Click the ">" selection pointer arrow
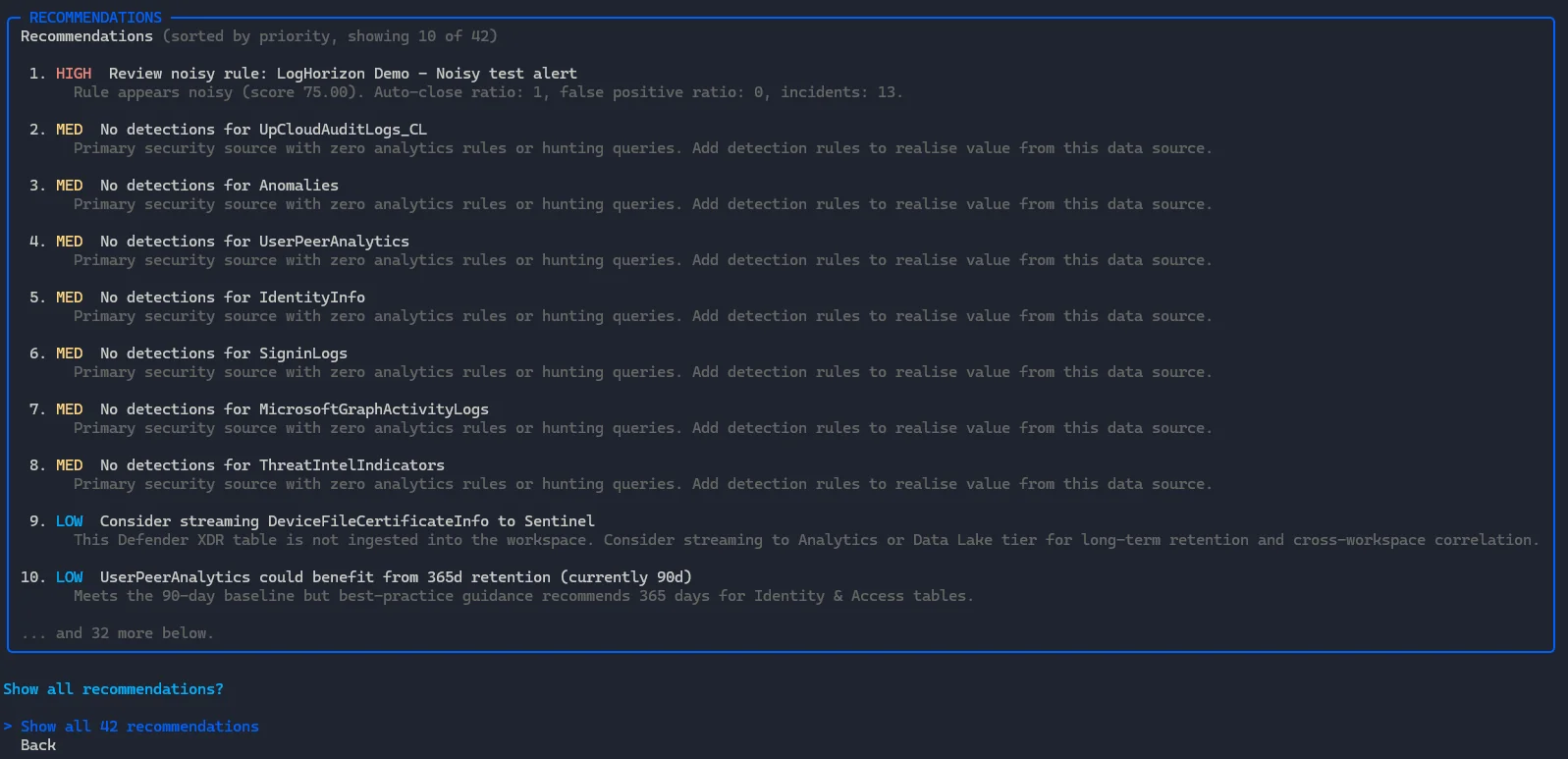 click(x=8, y=727)
